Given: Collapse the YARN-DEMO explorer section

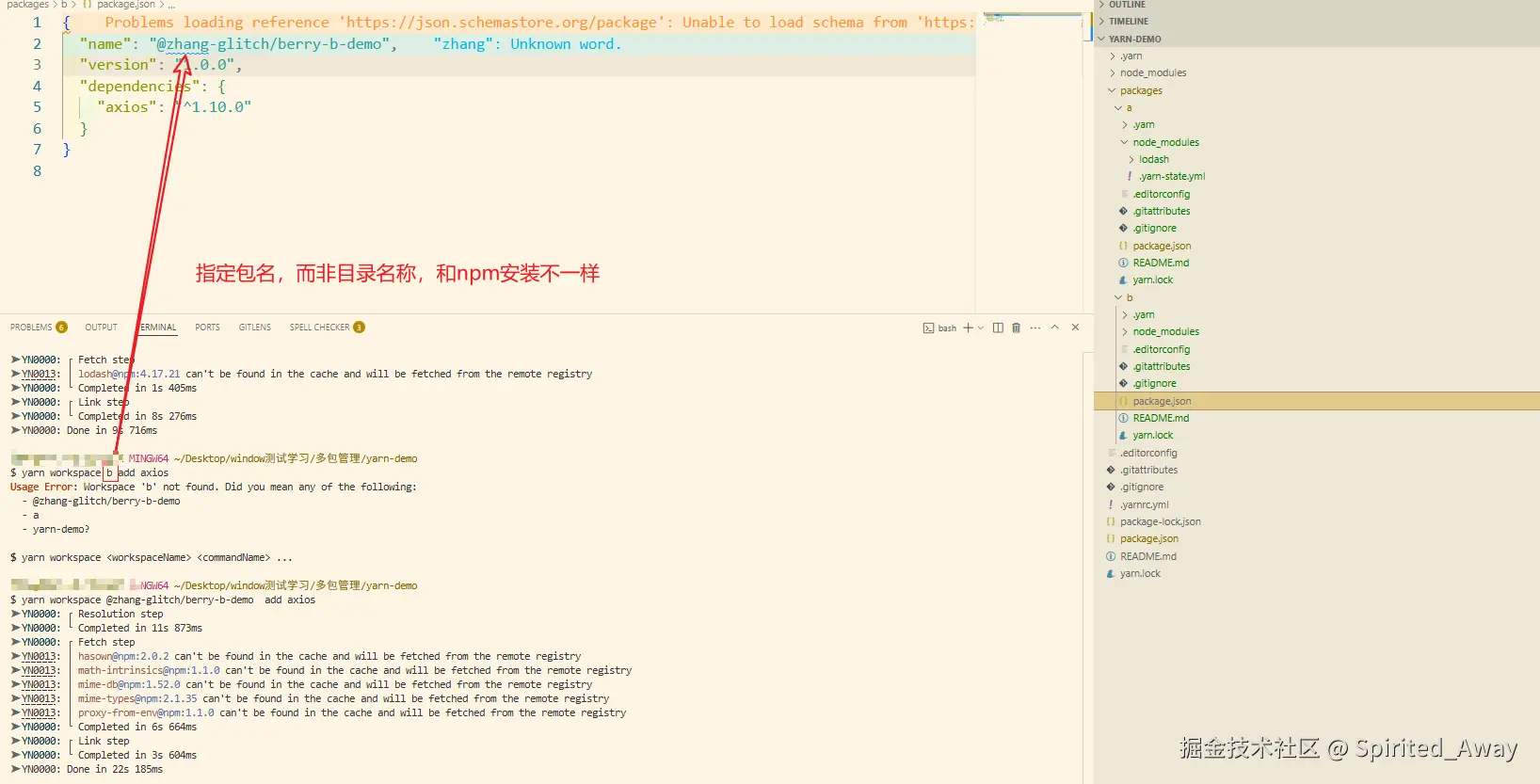Looking at the screenshot, I should (1134, 39).
